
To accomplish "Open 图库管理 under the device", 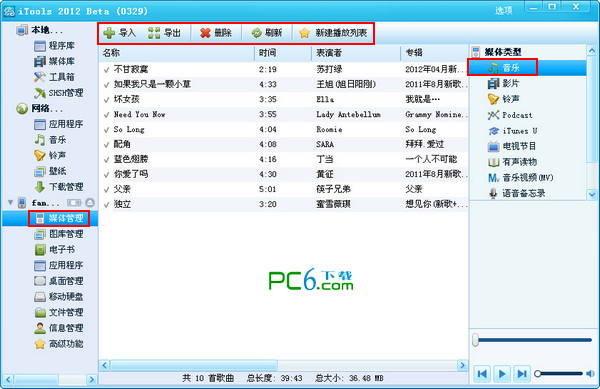I will point(59,234).
